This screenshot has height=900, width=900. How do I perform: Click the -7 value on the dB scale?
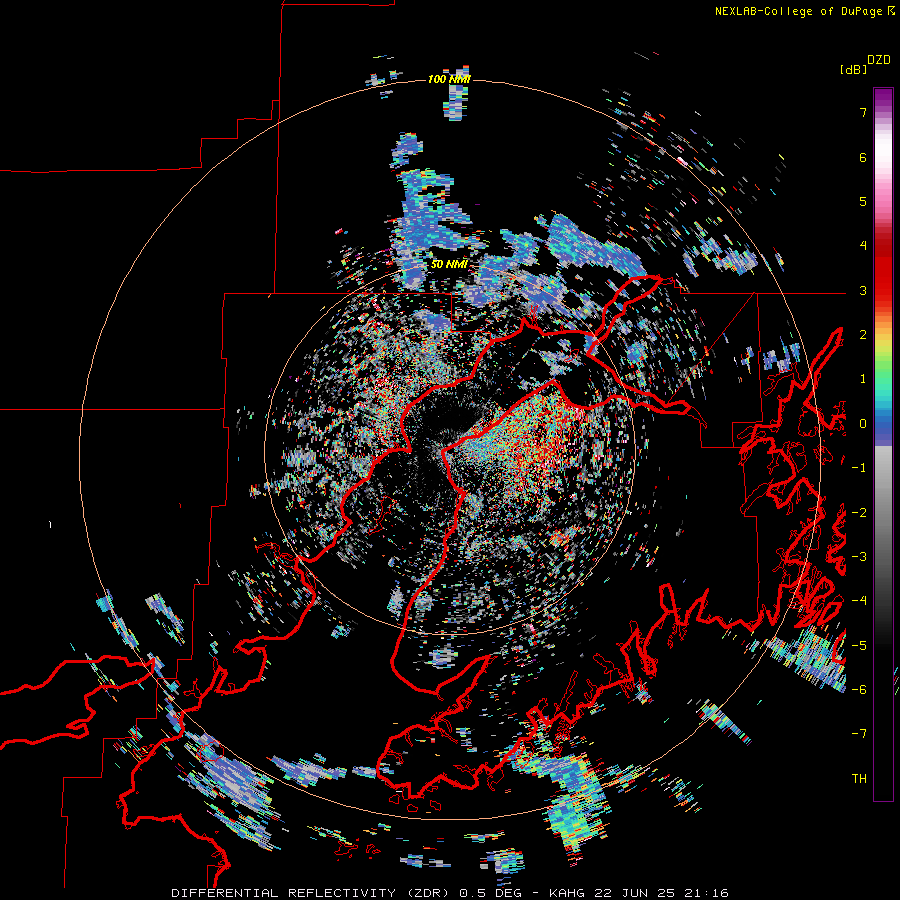[859, 734]
